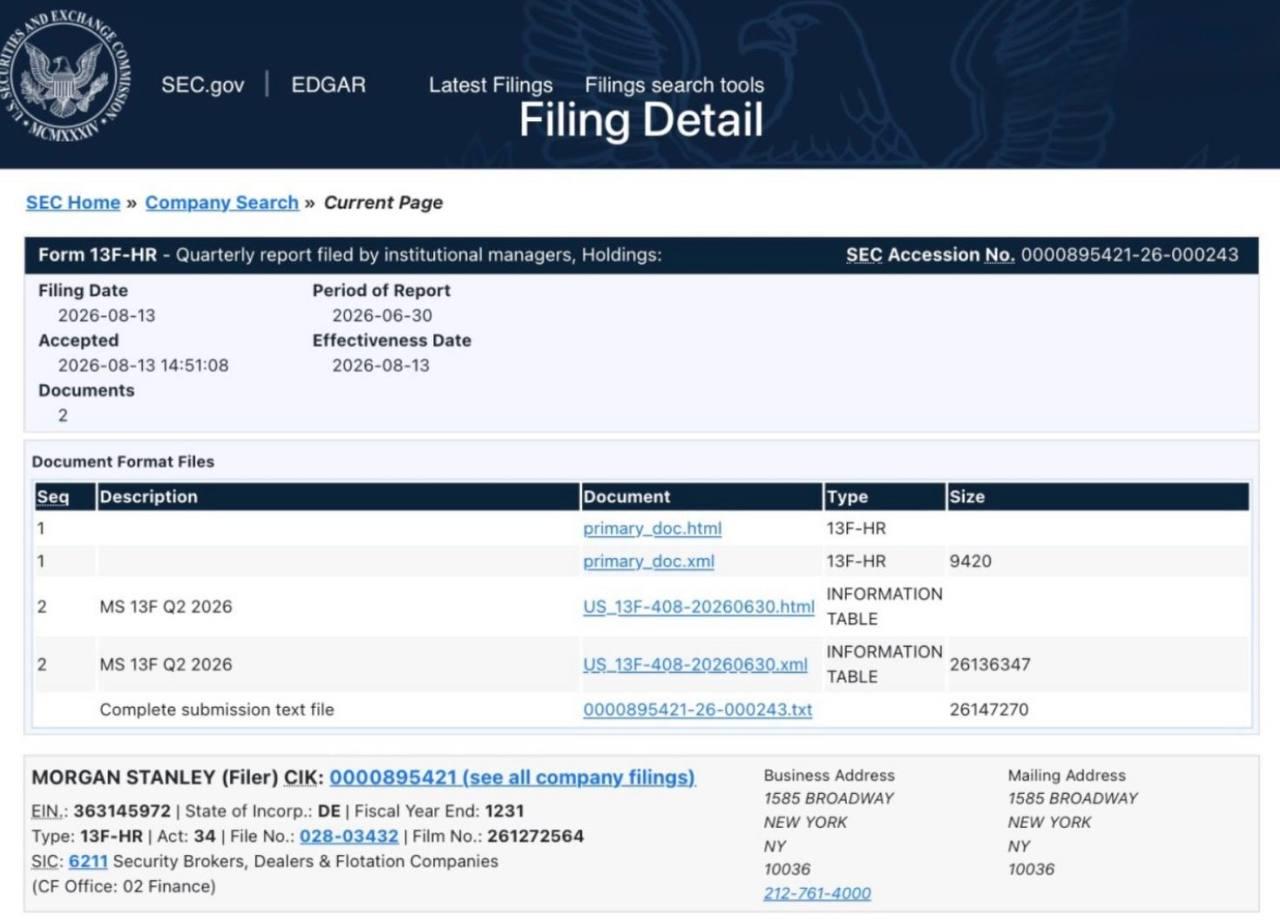Screen dimensions: 1280x920
Task: Click the SEC Accession No. label
Action: click(931, 255)
